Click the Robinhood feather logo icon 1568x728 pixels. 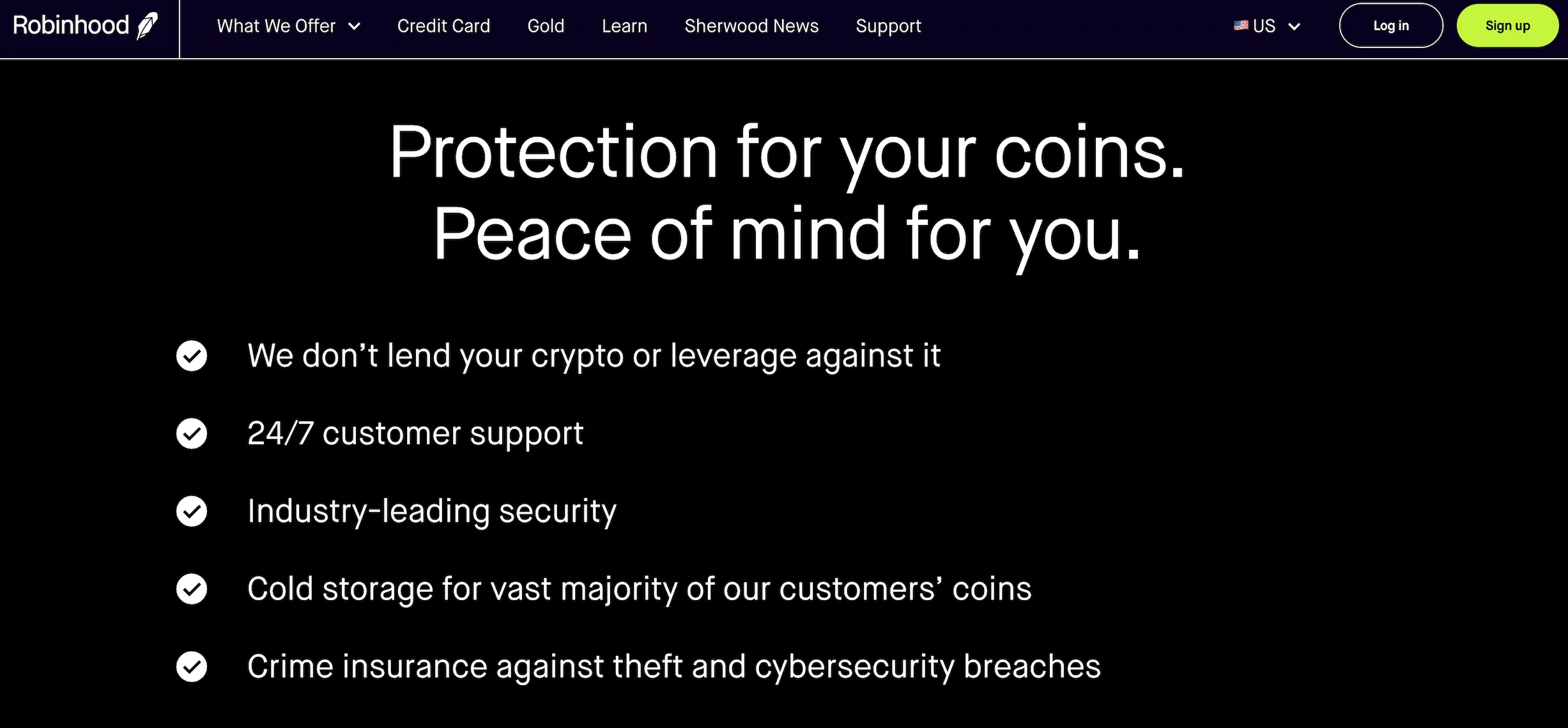tap(148, 26)
